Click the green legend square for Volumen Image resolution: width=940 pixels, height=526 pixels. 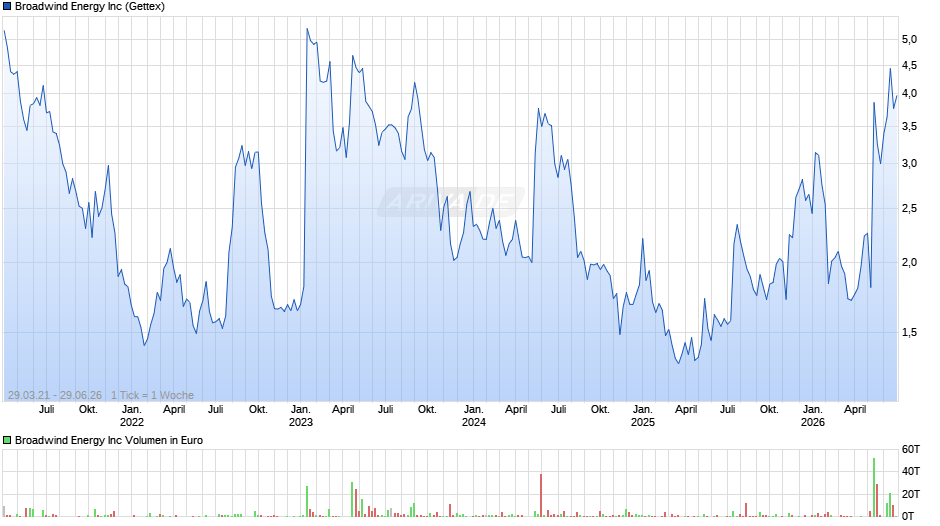(x=7, y=440)
